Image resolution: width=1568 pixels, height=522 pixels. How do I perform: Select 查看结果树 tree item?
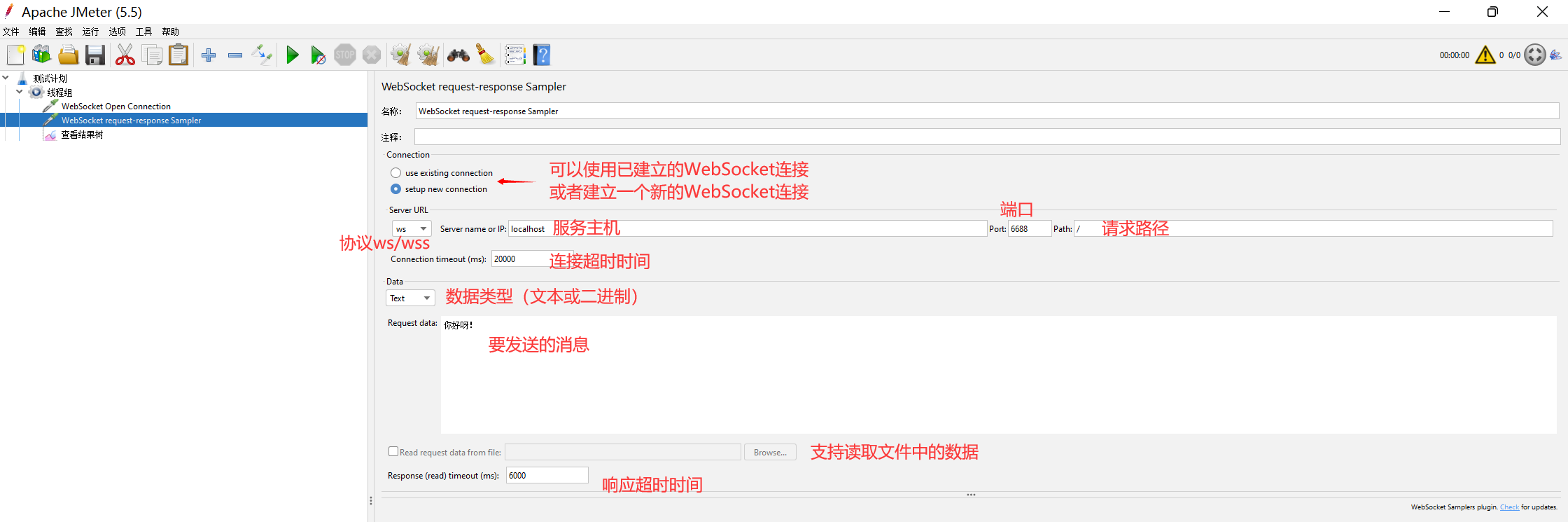pos(82,135)
